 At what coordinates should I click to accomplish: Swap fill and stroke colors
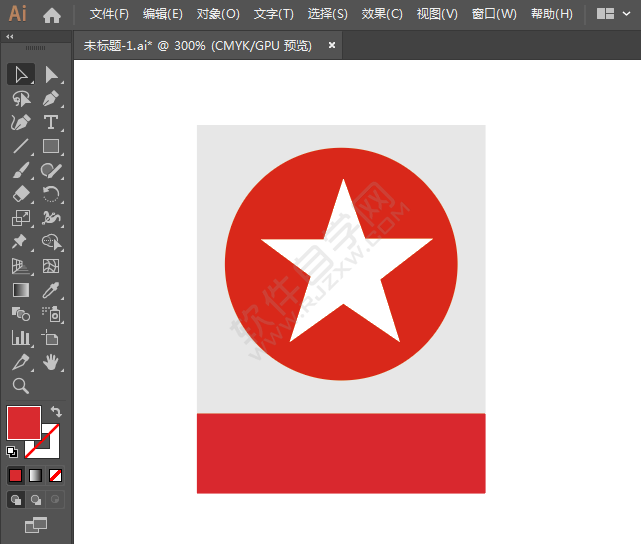tap(57, 411)
